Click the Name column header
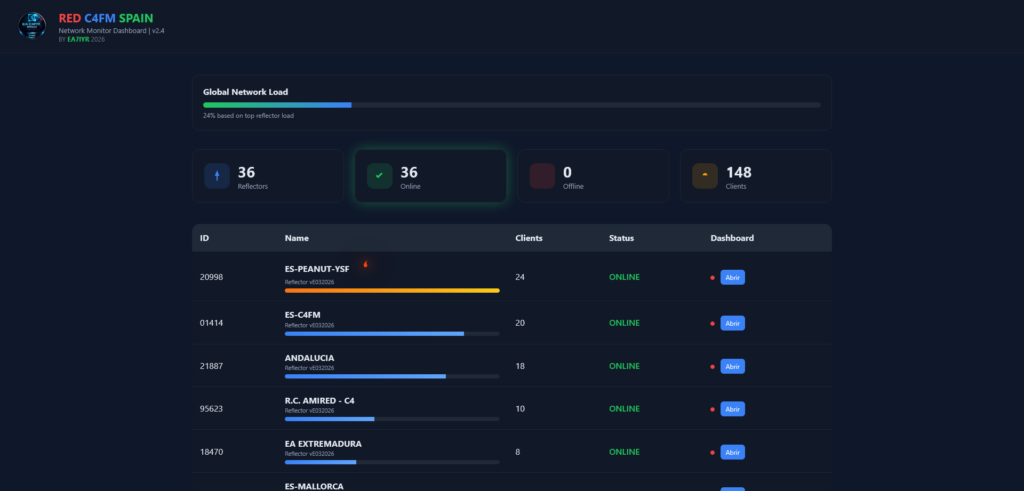The height and width of the screenshot is (491, 1024). [x=296, y=238]
